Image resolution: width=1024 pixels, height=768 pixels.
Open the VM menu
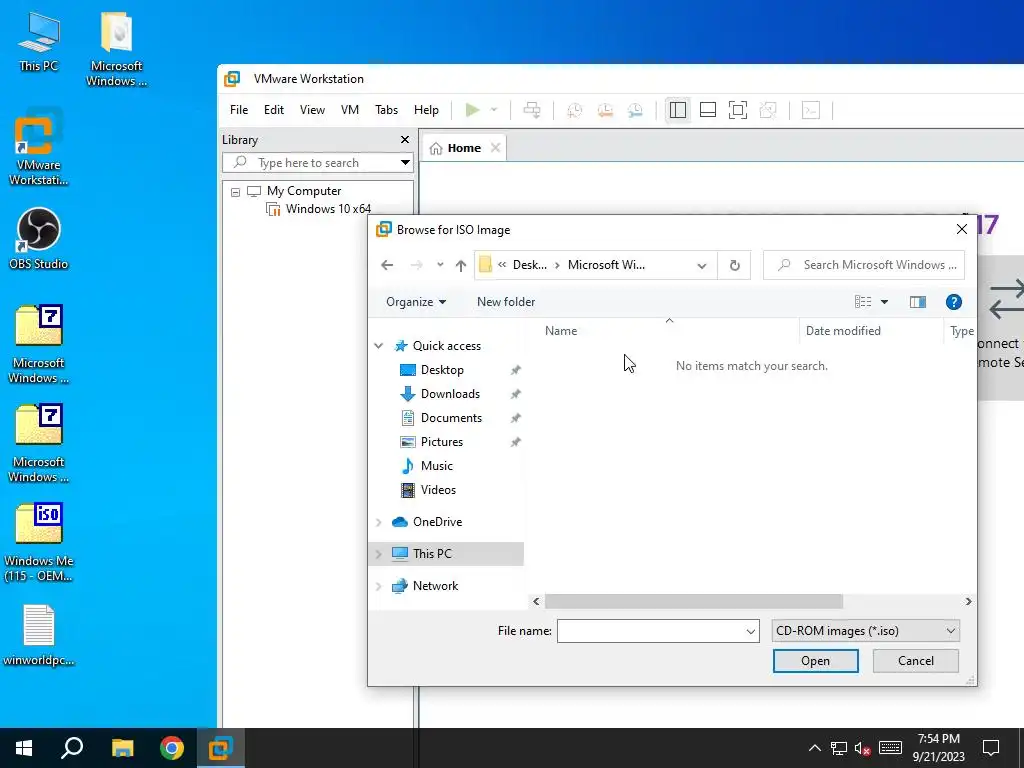[350, 110]
